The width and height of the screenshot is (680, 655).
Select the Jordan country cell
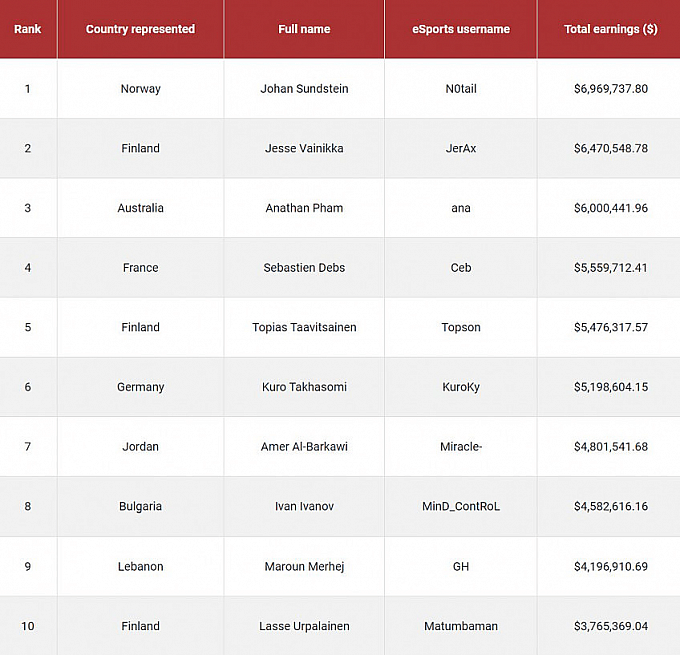[x=140, y=447]
